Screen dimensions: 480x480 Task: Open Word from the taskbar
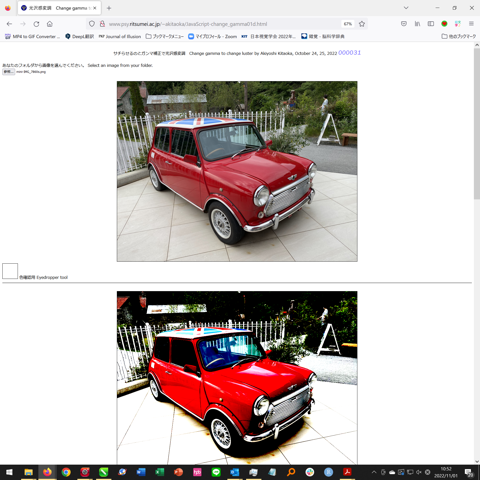(141, 472)
